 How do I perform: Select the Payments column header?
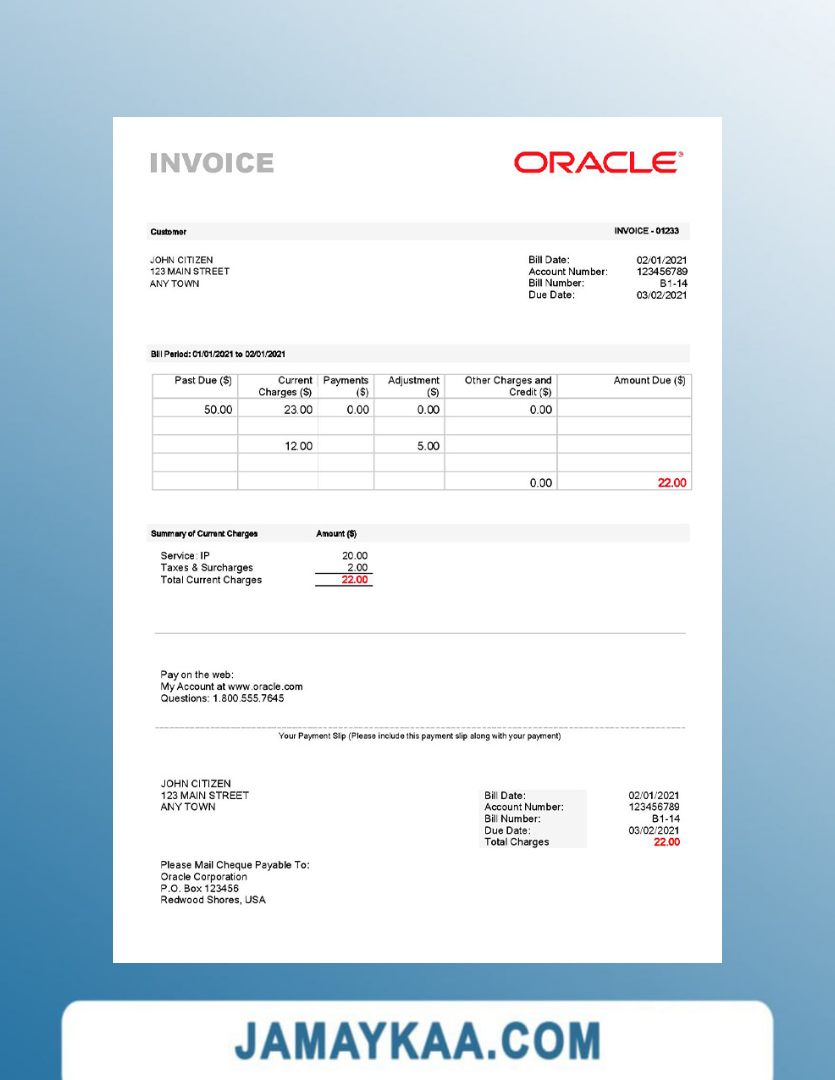point(346,386)
